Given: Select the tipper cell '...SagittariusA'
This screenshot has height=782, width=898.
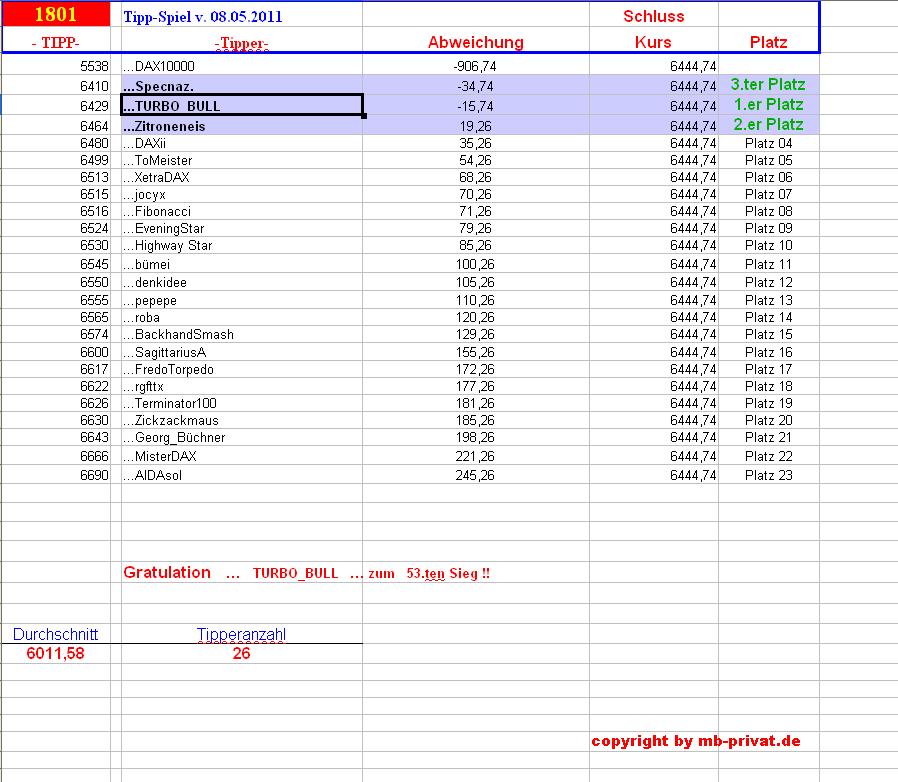Looking at the screenshot, I should pyautogui.click(x=242, y=352).
